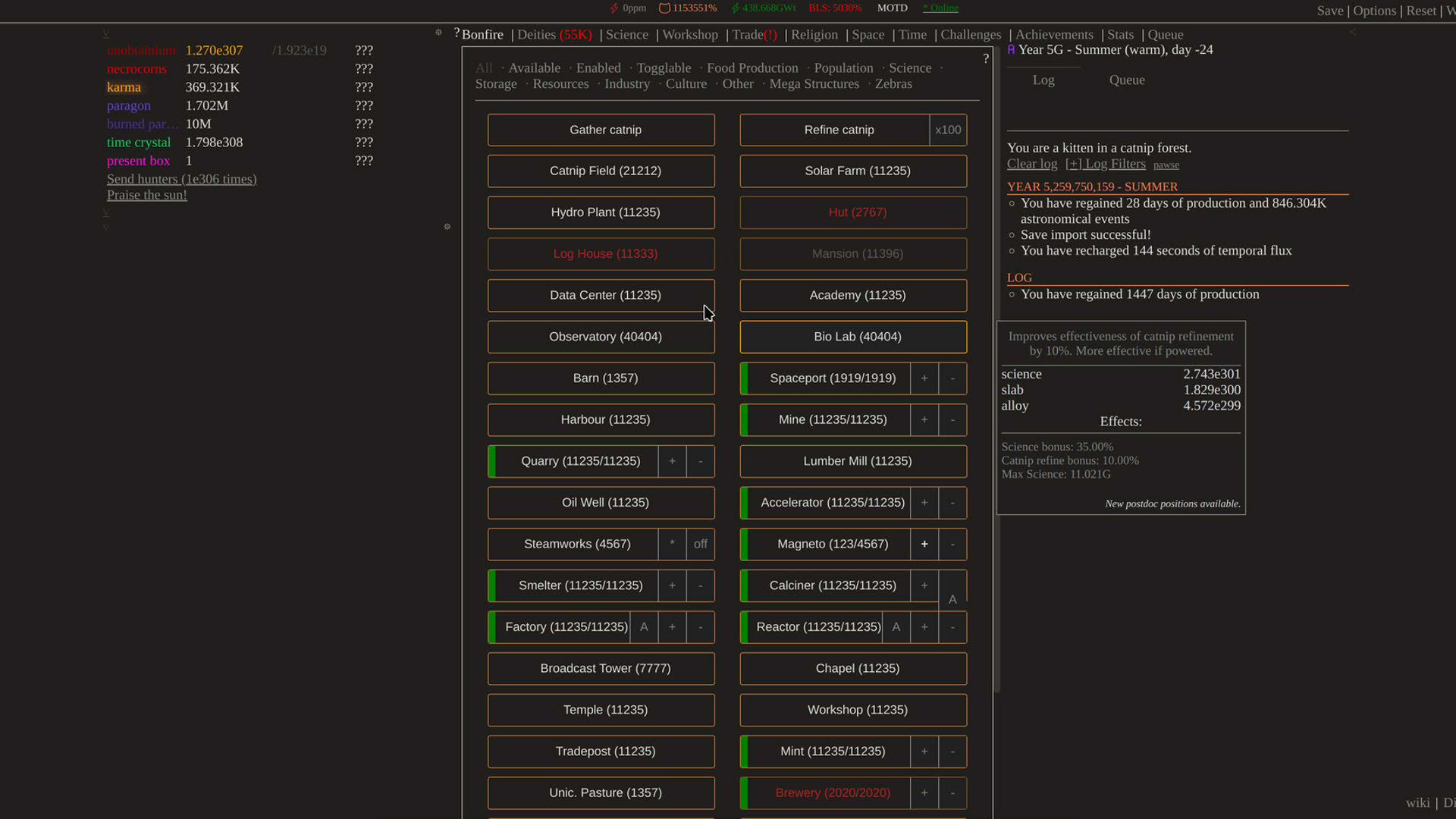Filter buildings by Togglable

click(x=664, y=68)
